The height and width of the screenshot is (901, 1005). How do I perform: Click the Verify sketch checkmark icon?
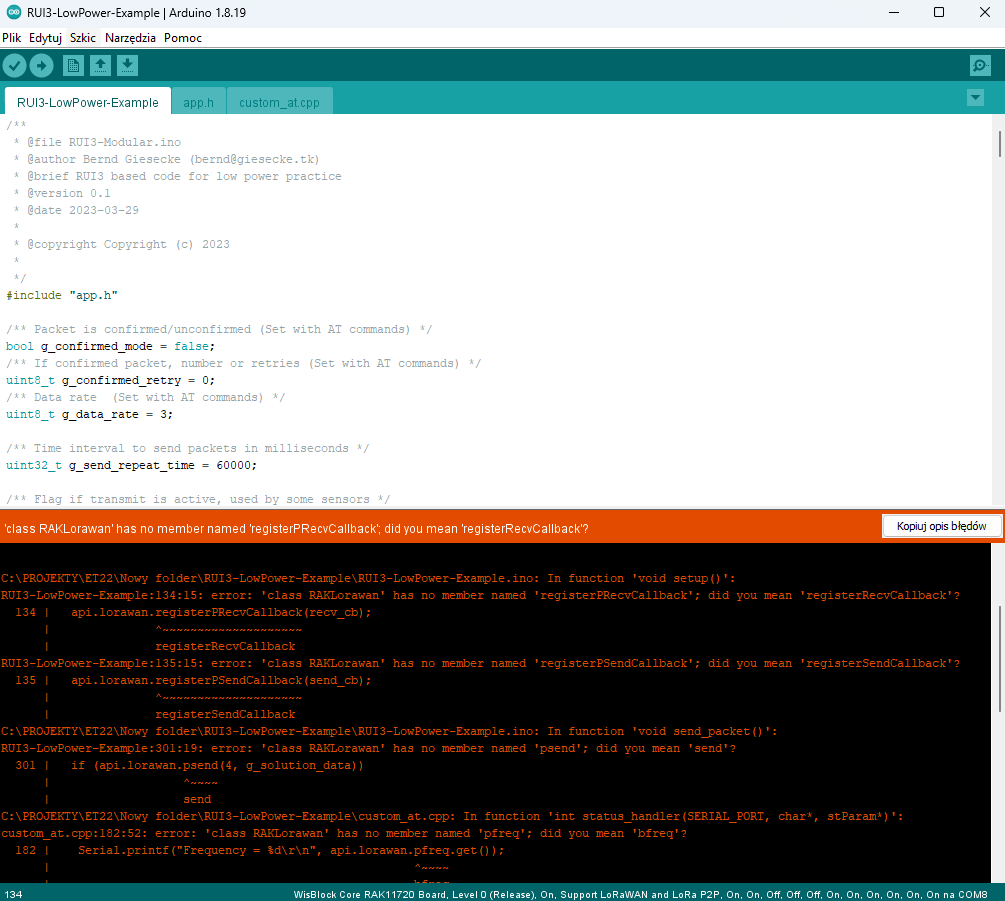click(x=14, y=66)
